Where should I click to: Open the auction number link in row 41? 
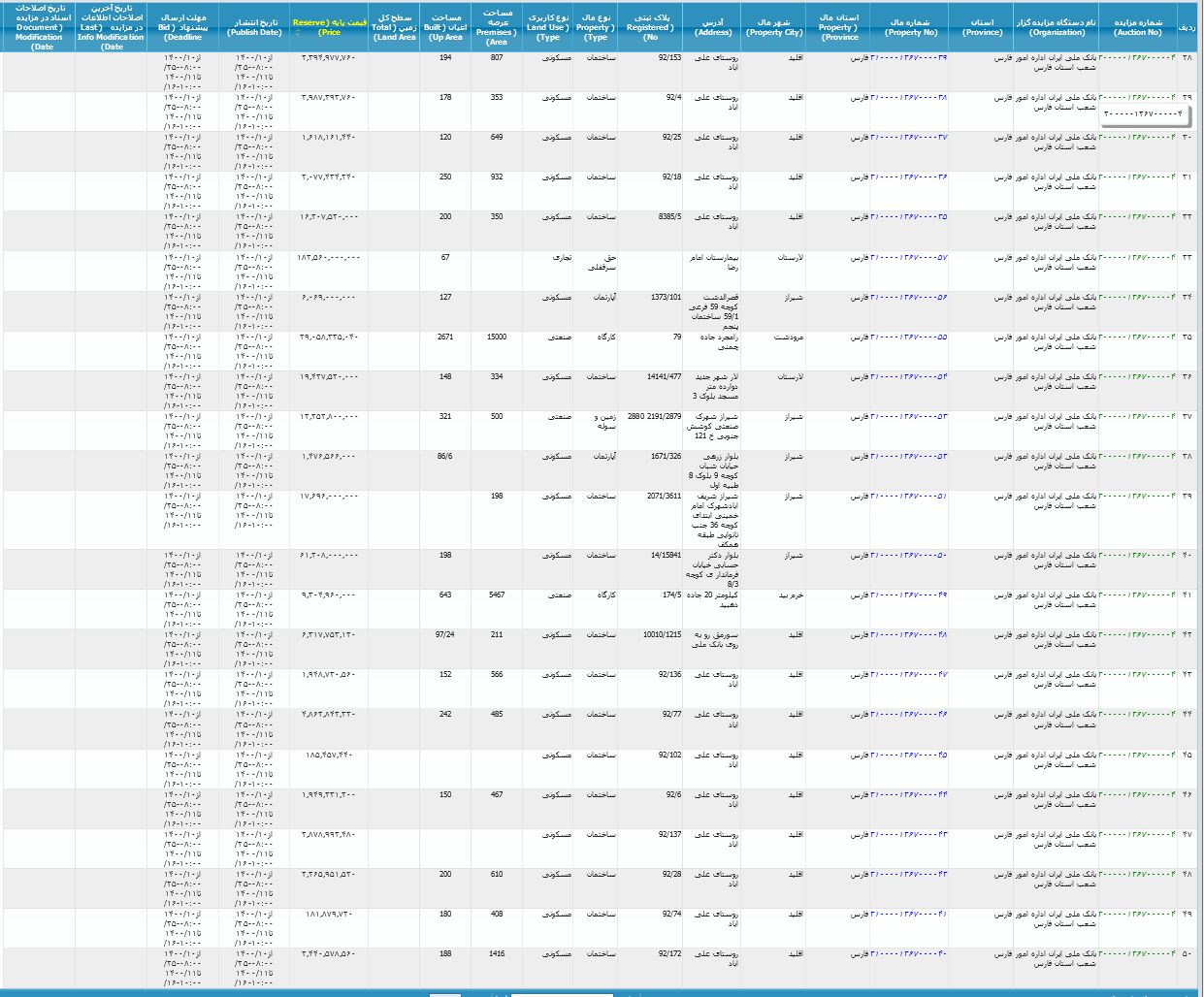(x=1136, y=595)
